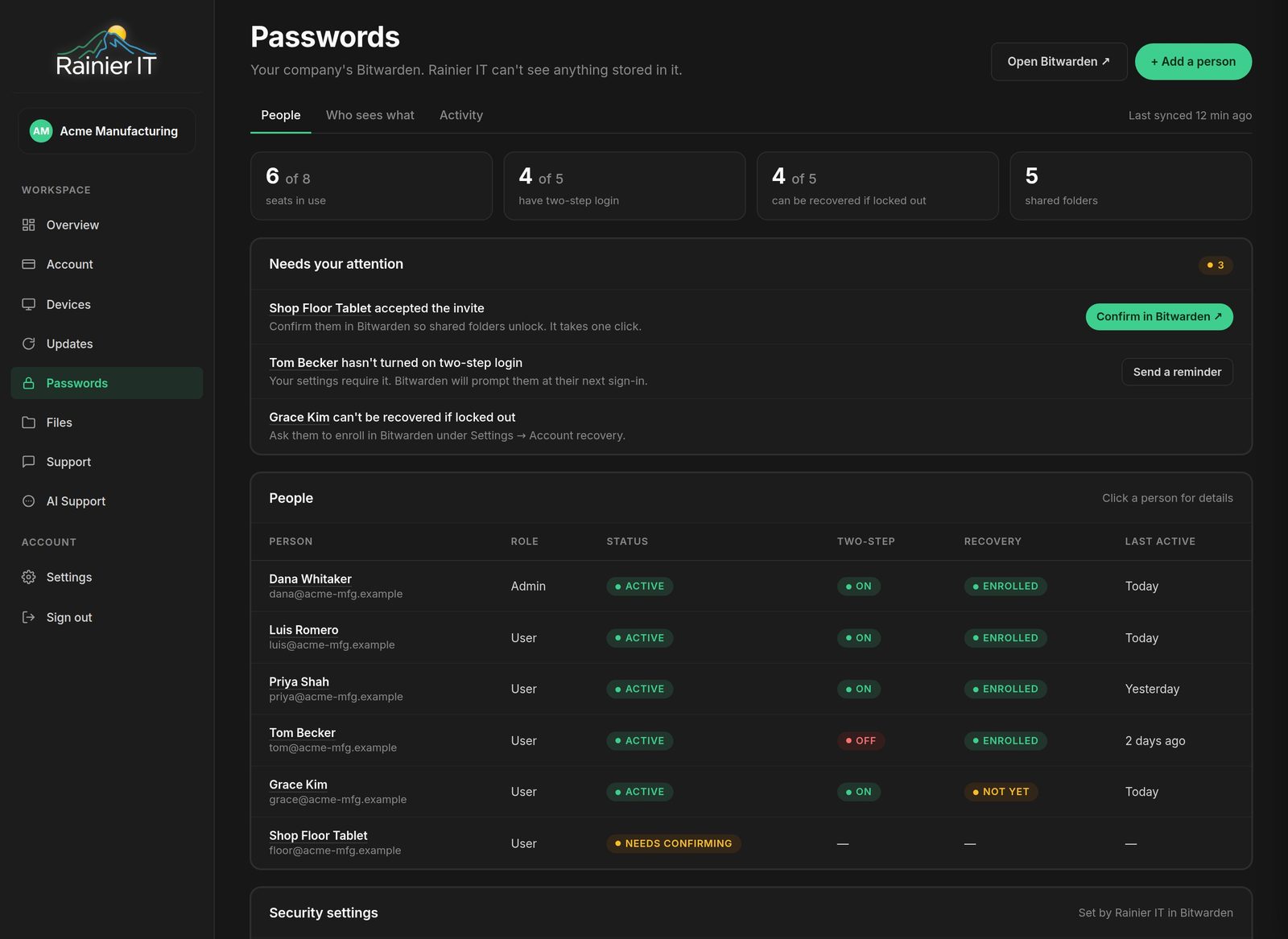
Task: Click the '6 of 8 seats in use' card
Action: coord(372,186)
